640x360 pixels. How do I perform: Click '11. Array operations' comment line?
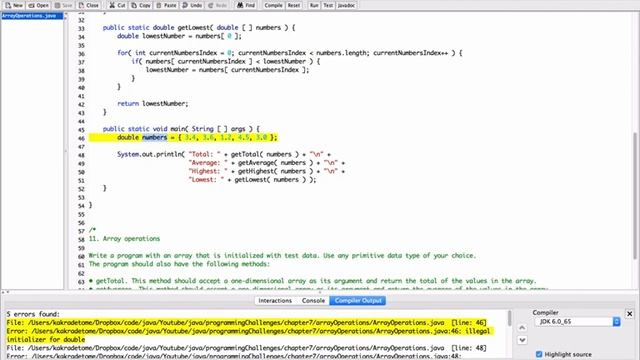point(124,239)
